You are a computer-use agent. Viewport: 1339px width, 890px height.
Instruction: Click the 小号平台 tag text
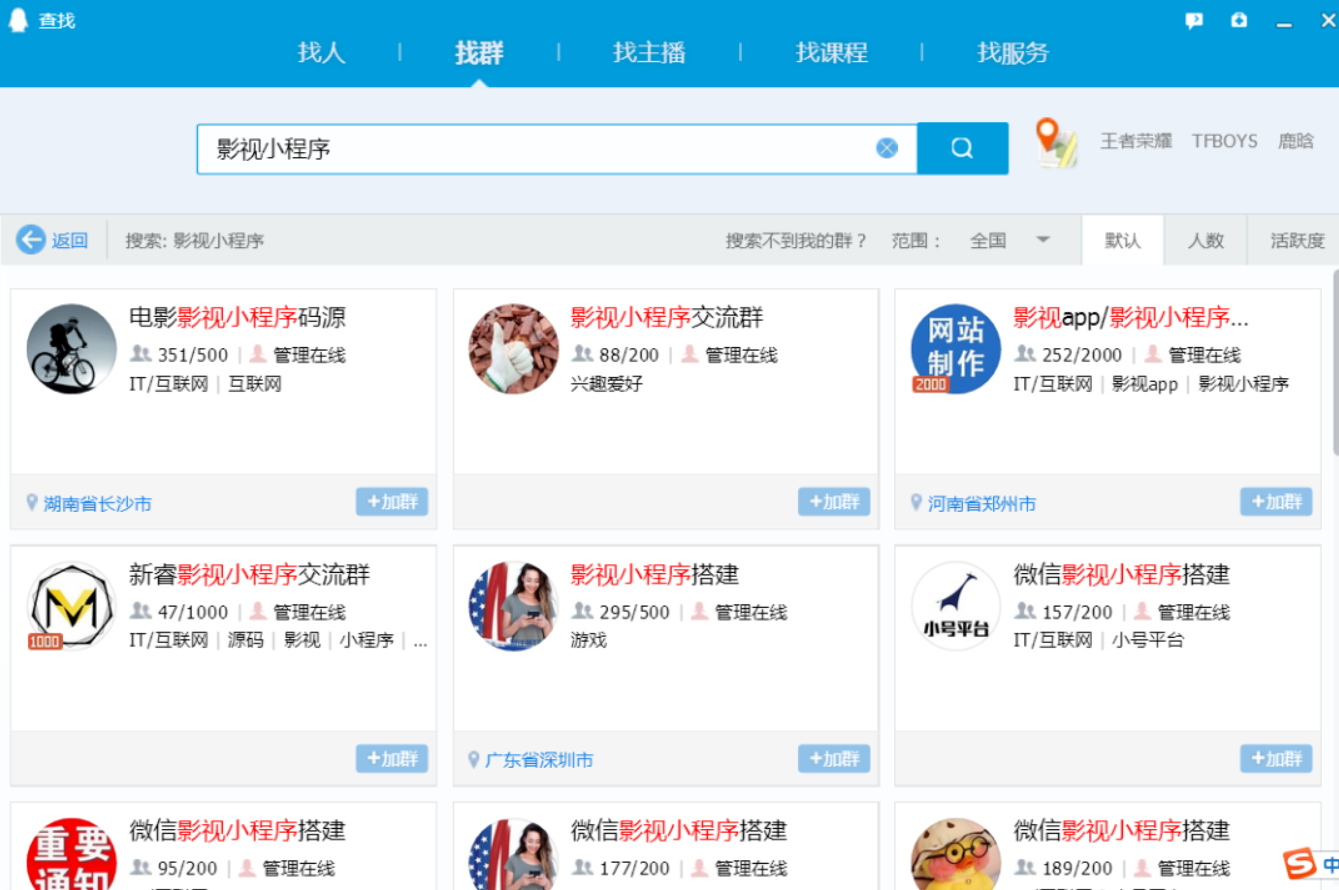coord(1148,640)
